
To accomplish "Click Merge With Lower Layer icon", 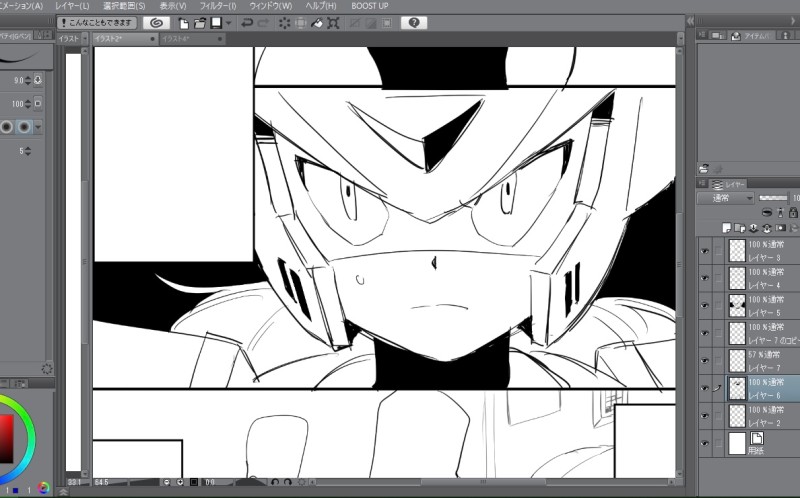I will tap(766, 228).
